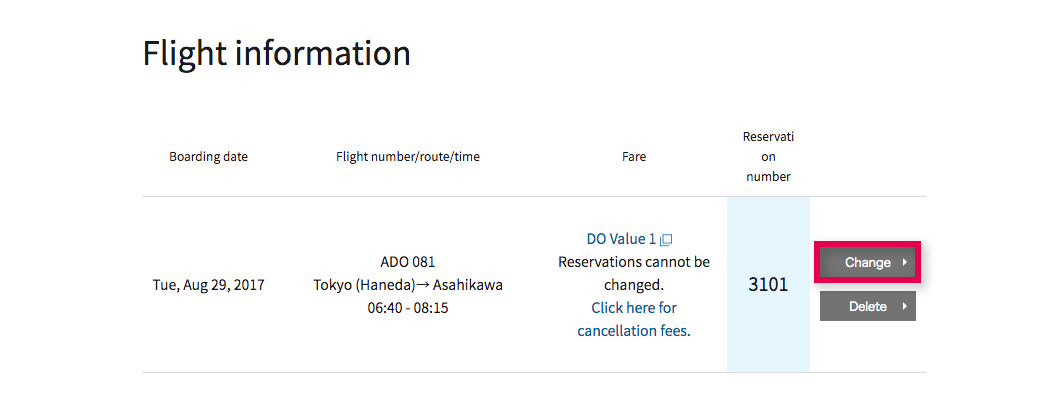
Task: Click the new-window icon beside DO Value 1
Action: pos(666,240)
